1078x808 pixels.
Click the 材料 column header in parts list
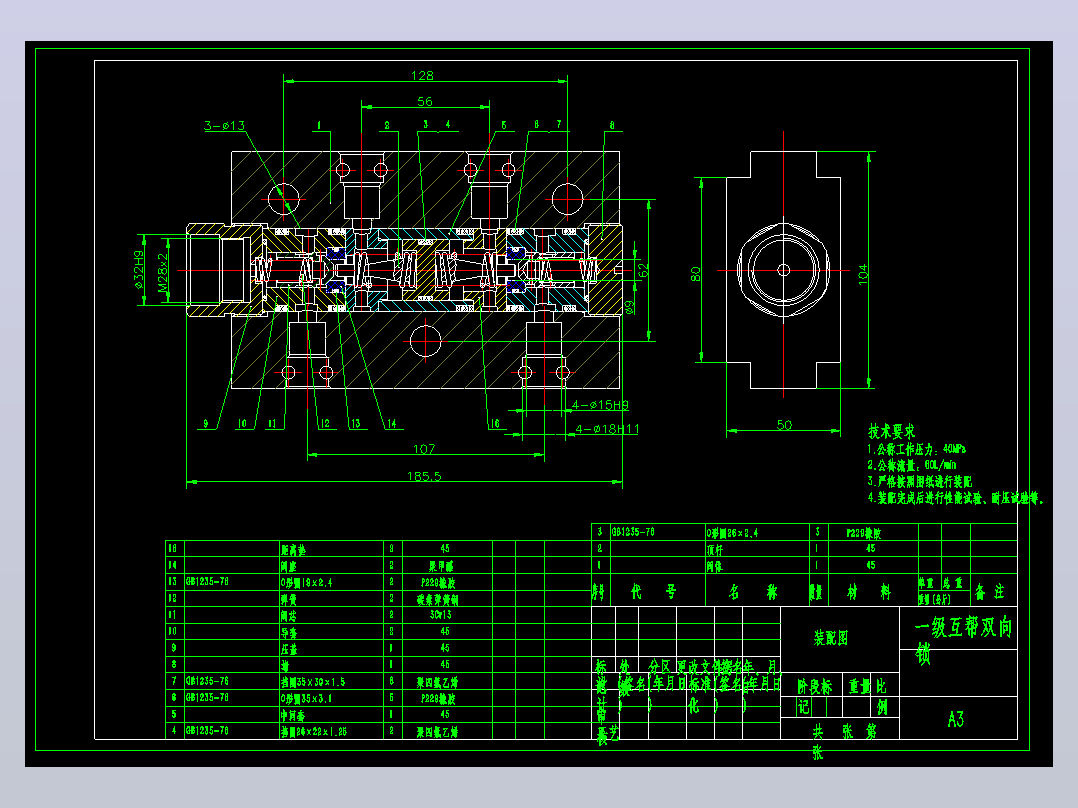[x=868, y=591]
